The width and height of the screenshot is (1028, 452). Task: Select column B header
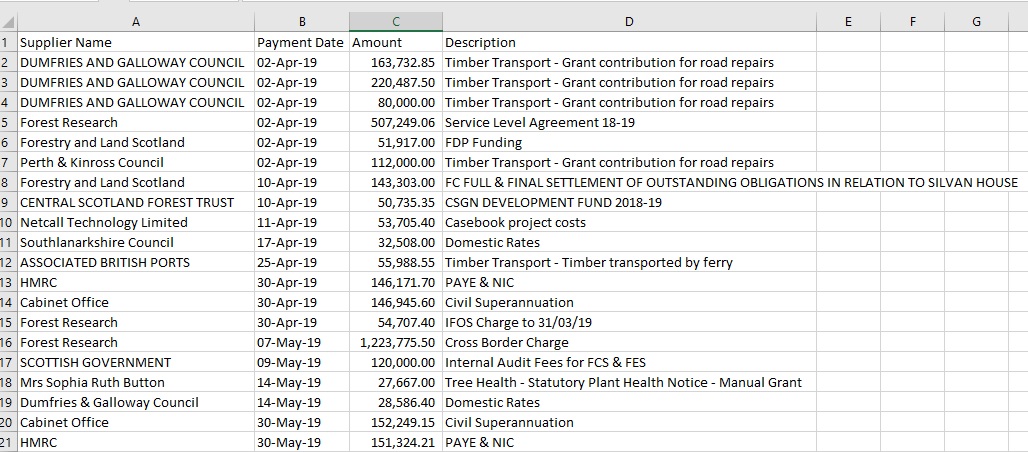301,22
